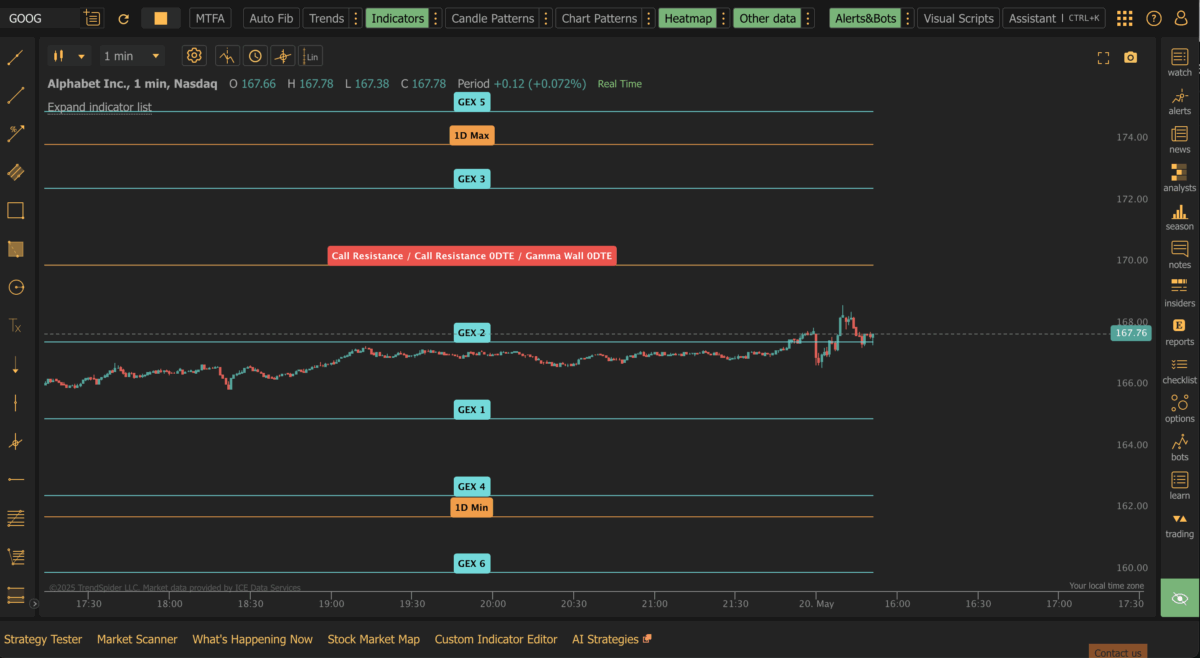
Task: Open the apps grid icon
Action: click(x=1125, y=18)
